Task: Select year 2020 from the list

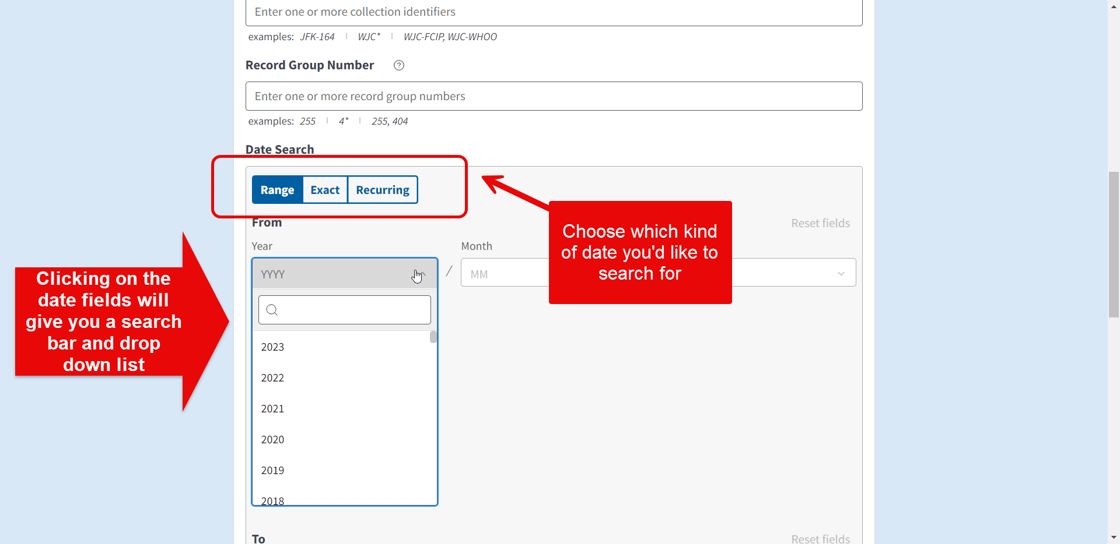Action: 273,440
